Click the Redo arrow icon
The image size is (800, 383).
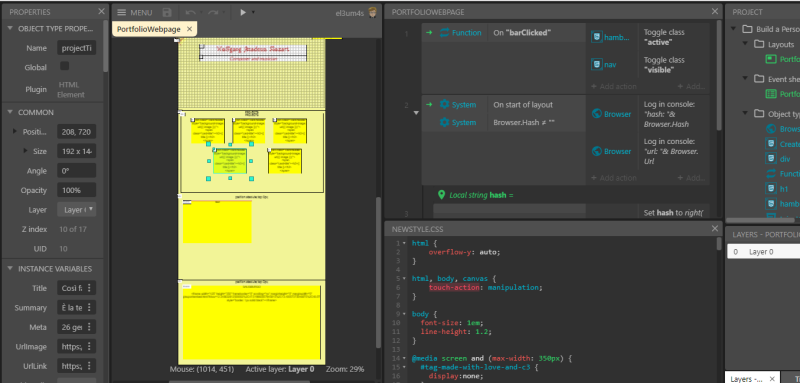click(213, 13)
